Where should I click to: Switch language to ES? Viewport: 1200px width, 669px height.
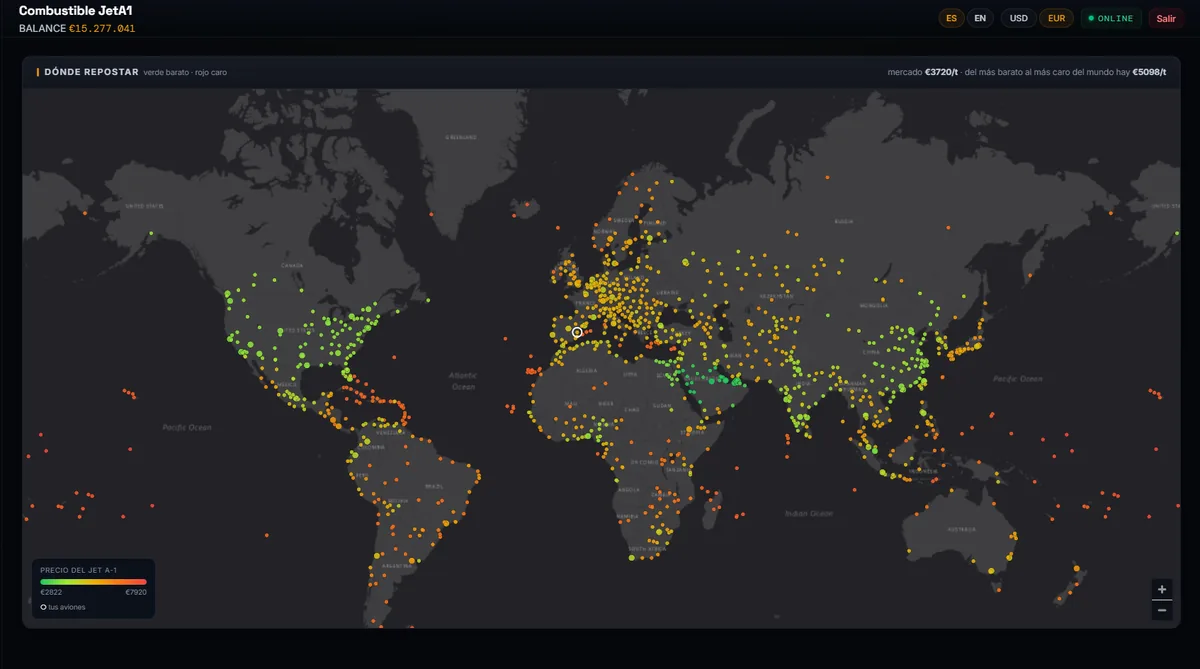click(951, 18)
